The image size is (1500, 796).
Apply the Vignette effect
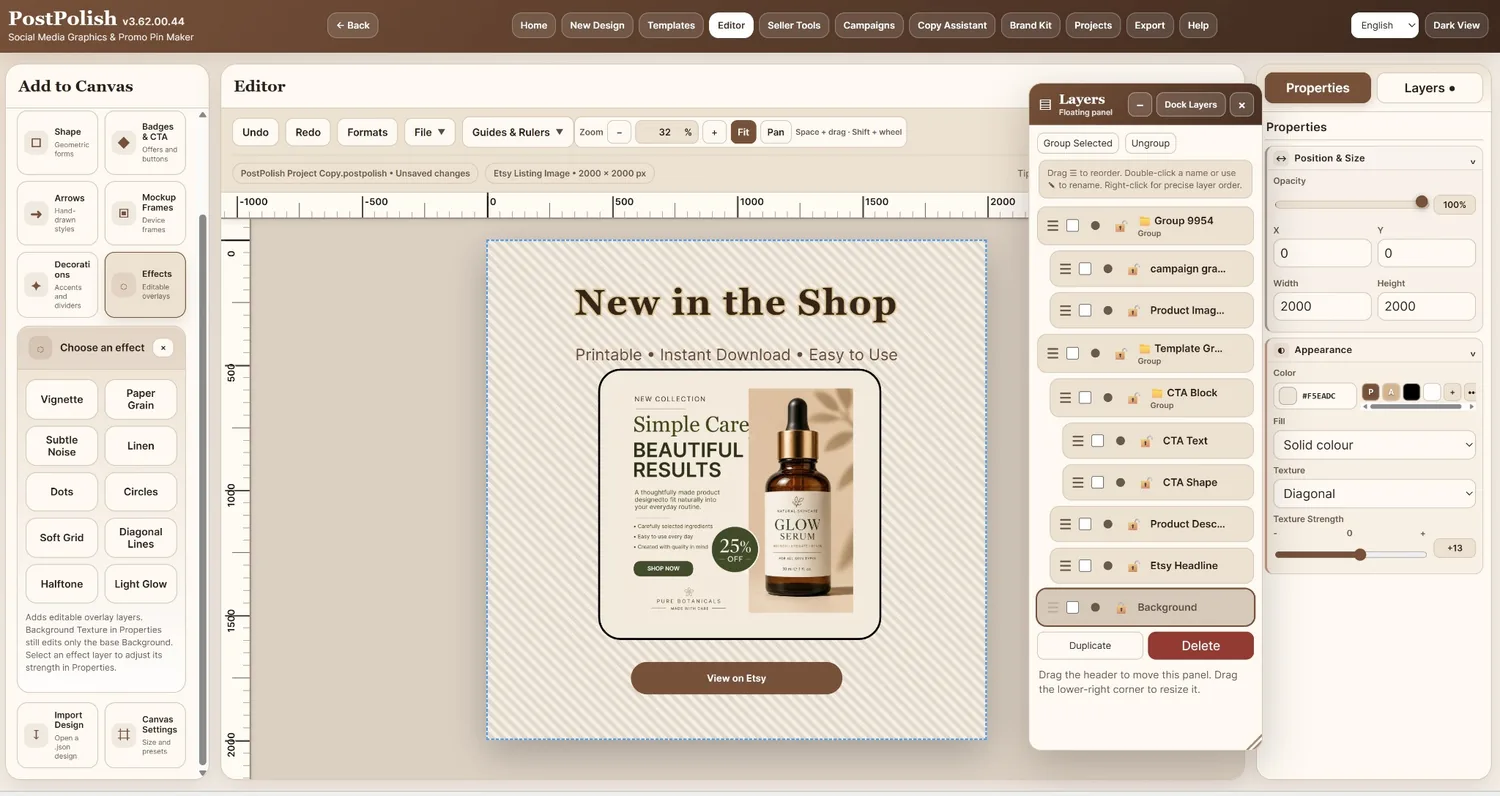(62, 399)
